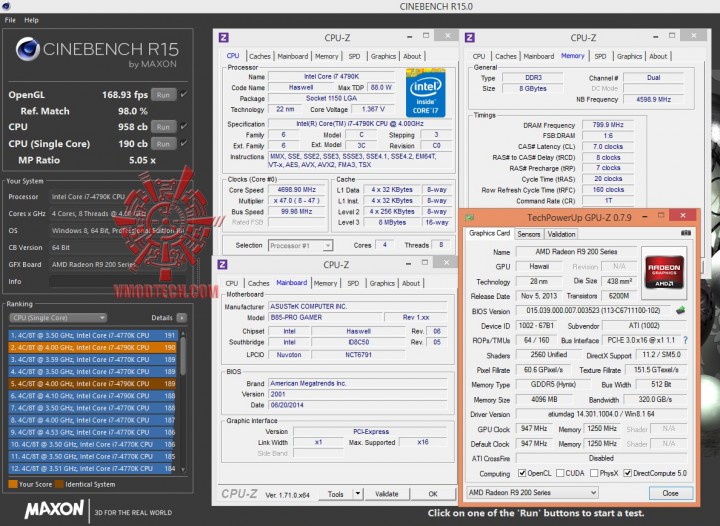Click the Multiplier value x 47.0
Image resolution: width=720 pixels, height=526 pixels.
[296, 201]
